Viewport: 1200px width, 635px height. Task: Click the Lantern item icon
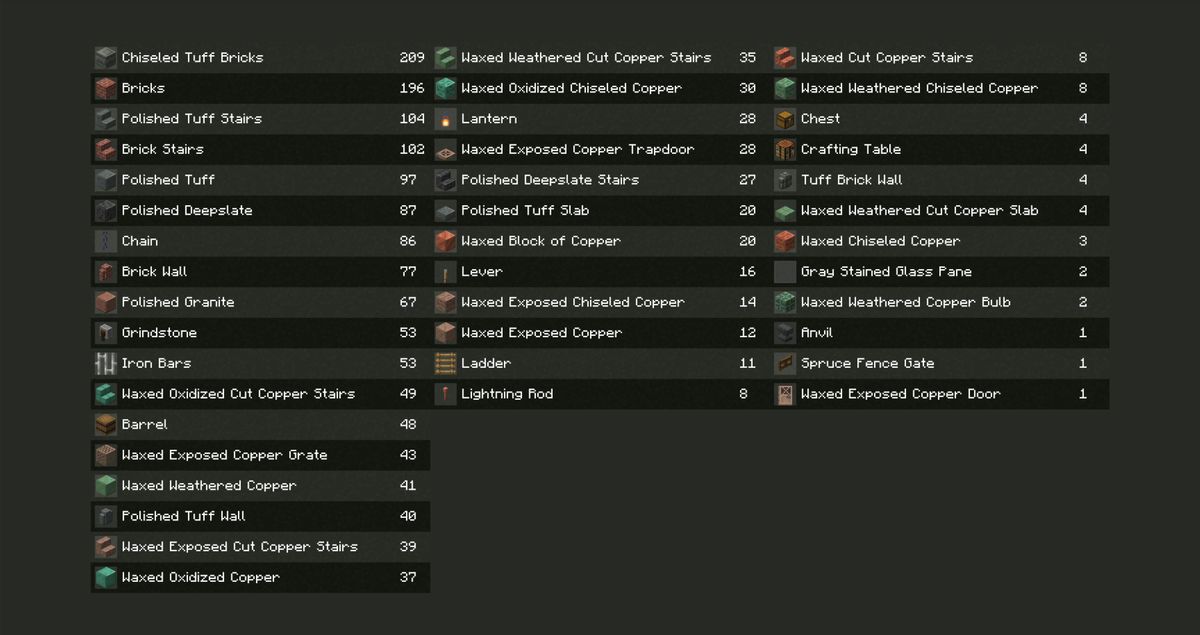point(446,119)
